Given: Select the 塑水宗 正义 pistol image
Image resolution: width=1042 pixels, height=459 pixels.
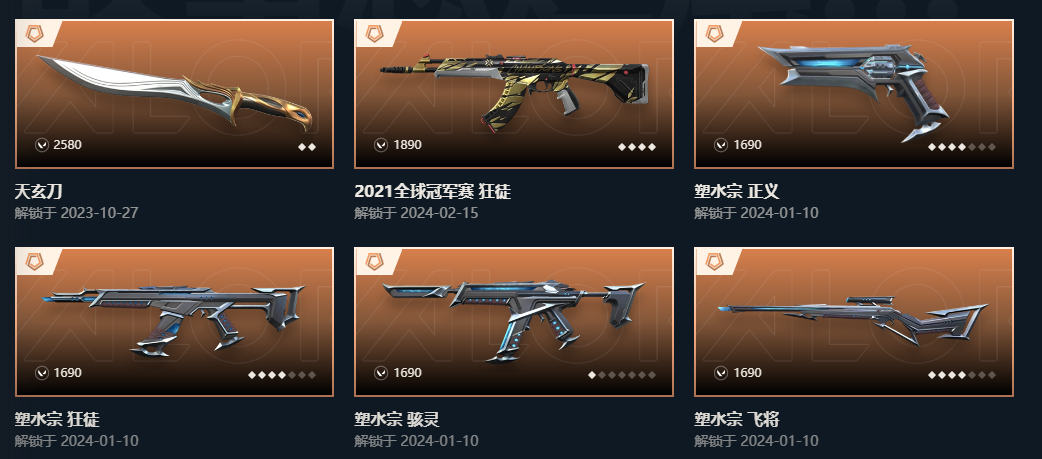Looking at the screenshot, I should [x=854, y=91].
